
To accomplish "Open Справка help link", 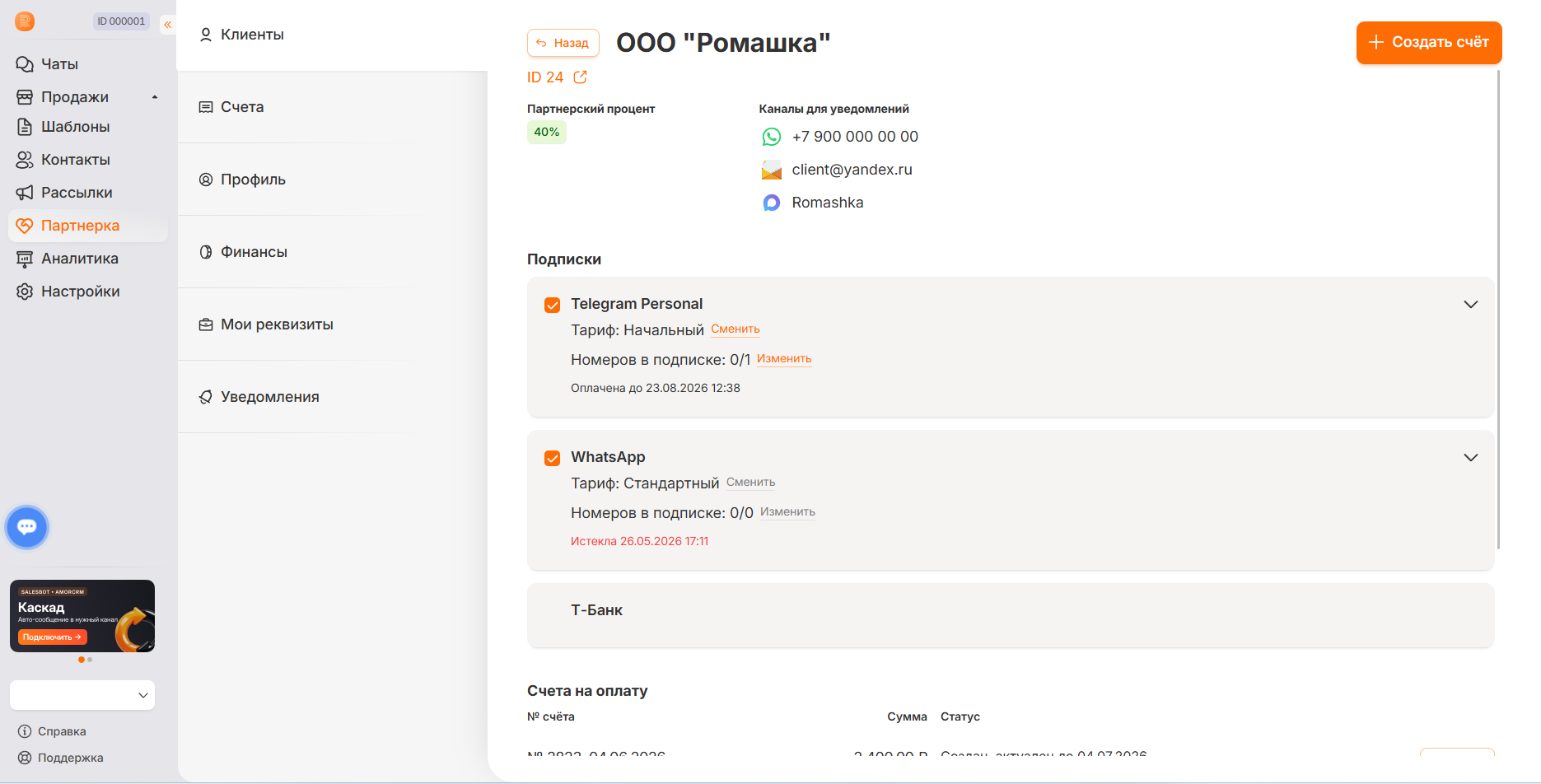I will pyautogui.click(x=62, y=731).
